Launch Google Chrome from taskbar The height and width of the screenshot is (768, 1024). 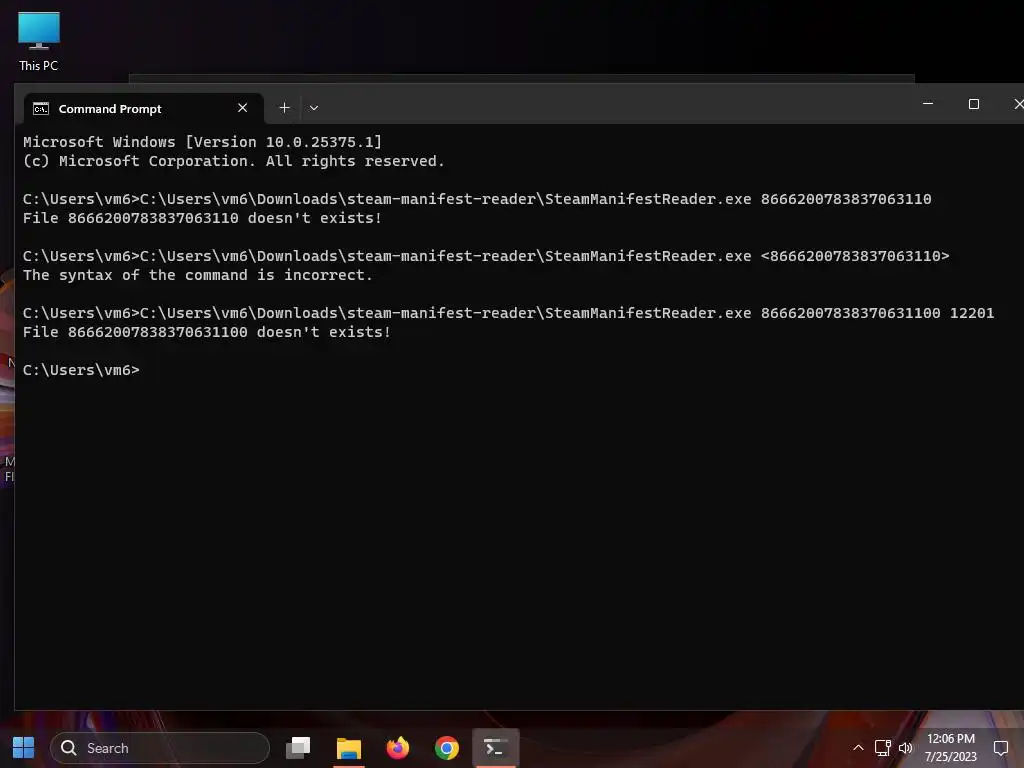point(447,748)
